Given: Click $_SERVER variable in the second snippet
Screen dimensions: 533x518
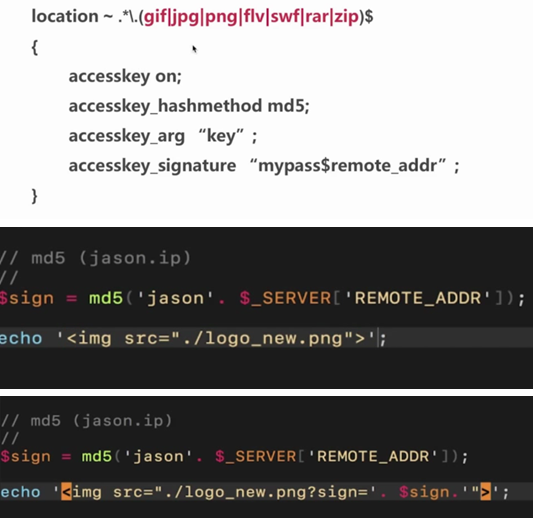Looking at the screenshot, I should [256, 456].
